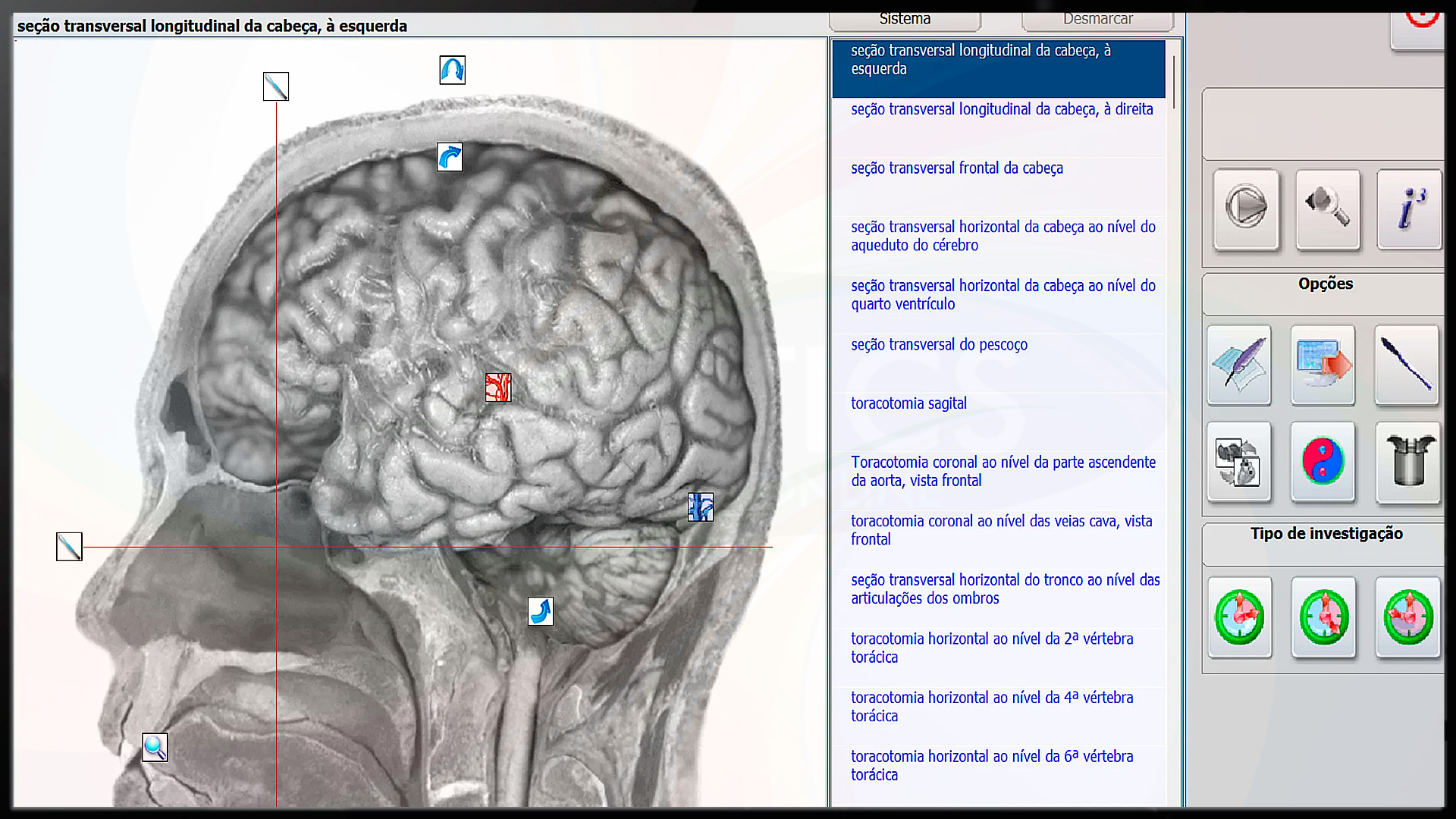Select the third green clock investigation type
Screen dimensions: 1456x819
[x=1408, y=617]
